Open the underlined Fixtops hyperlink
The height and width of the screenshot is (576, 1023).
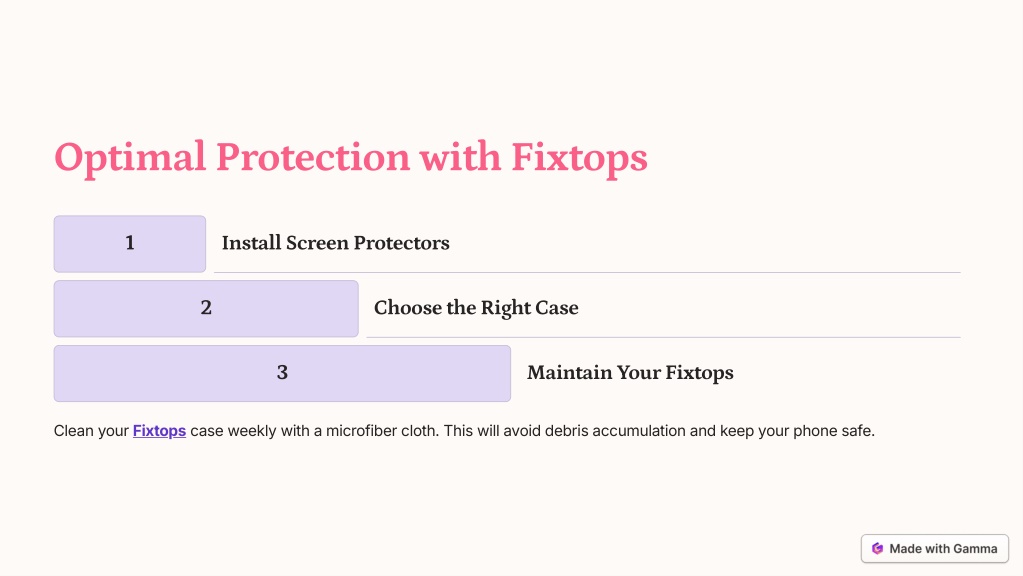click(159, 431)
